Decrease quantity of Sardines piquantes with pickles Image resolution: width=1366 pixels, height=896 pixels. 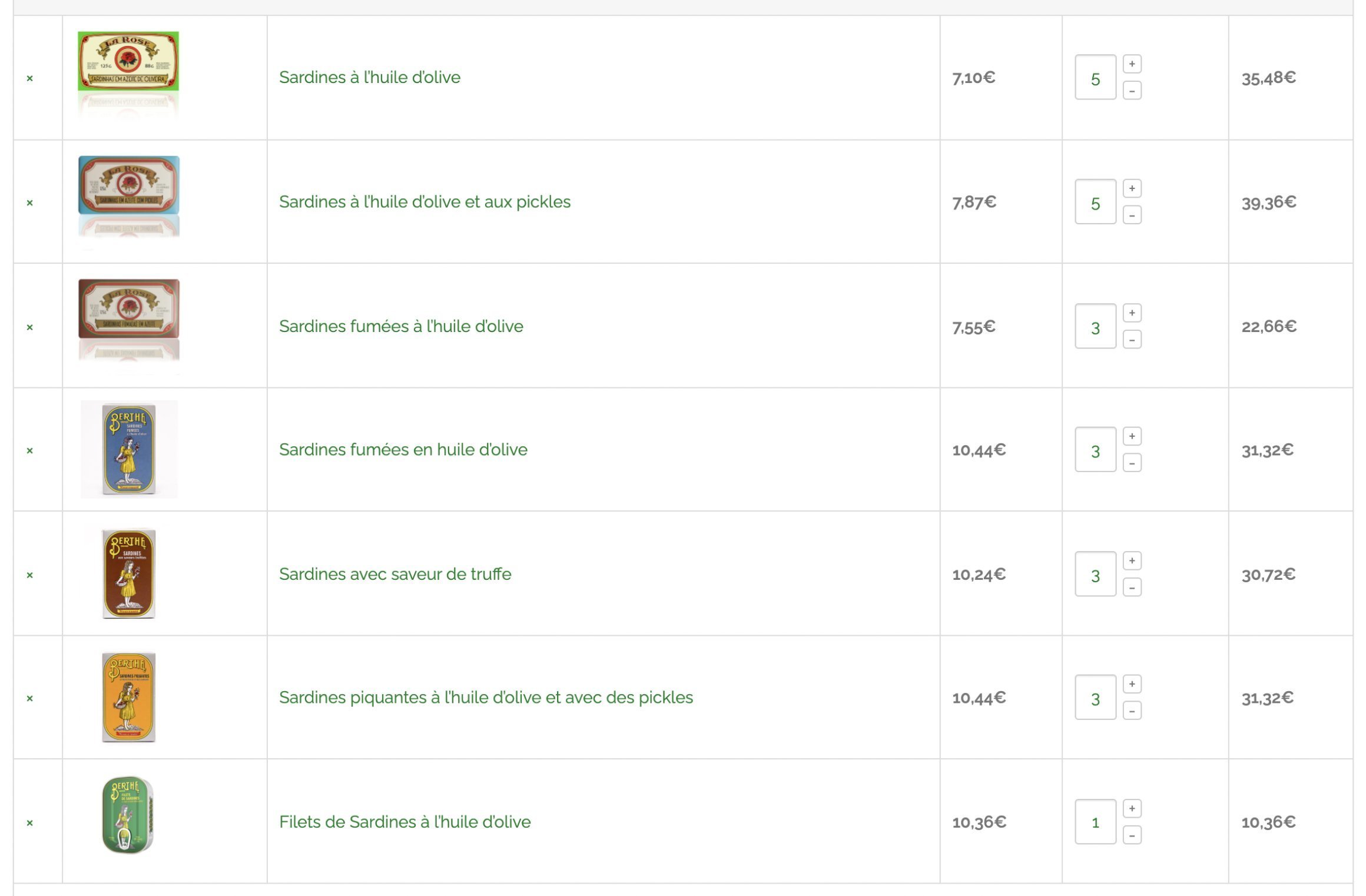click(x=1132, y=711)
